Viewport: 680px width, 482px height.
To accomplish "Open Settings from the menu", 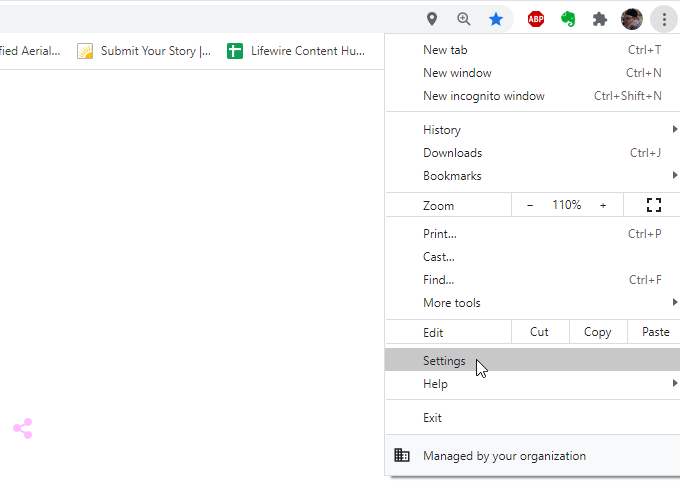I will (x=444, y=361).
